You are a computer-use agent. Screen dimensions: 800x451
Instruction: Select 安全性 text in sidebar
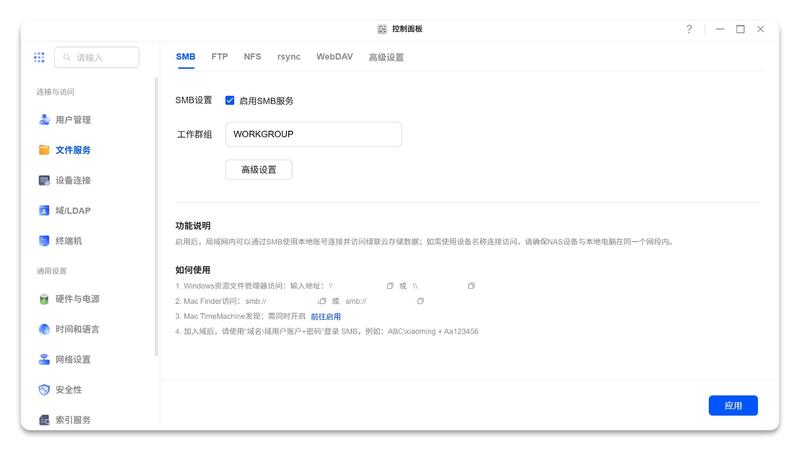68,390
